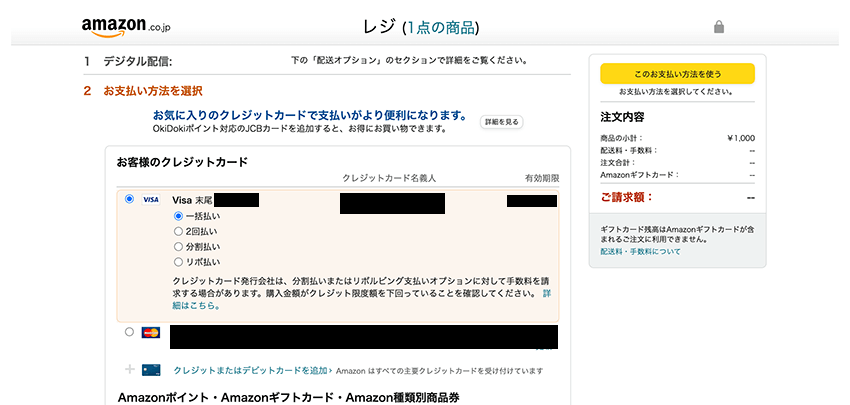
Task: Click the MasterCard logo icon
Action: click(x=151, y=332)
